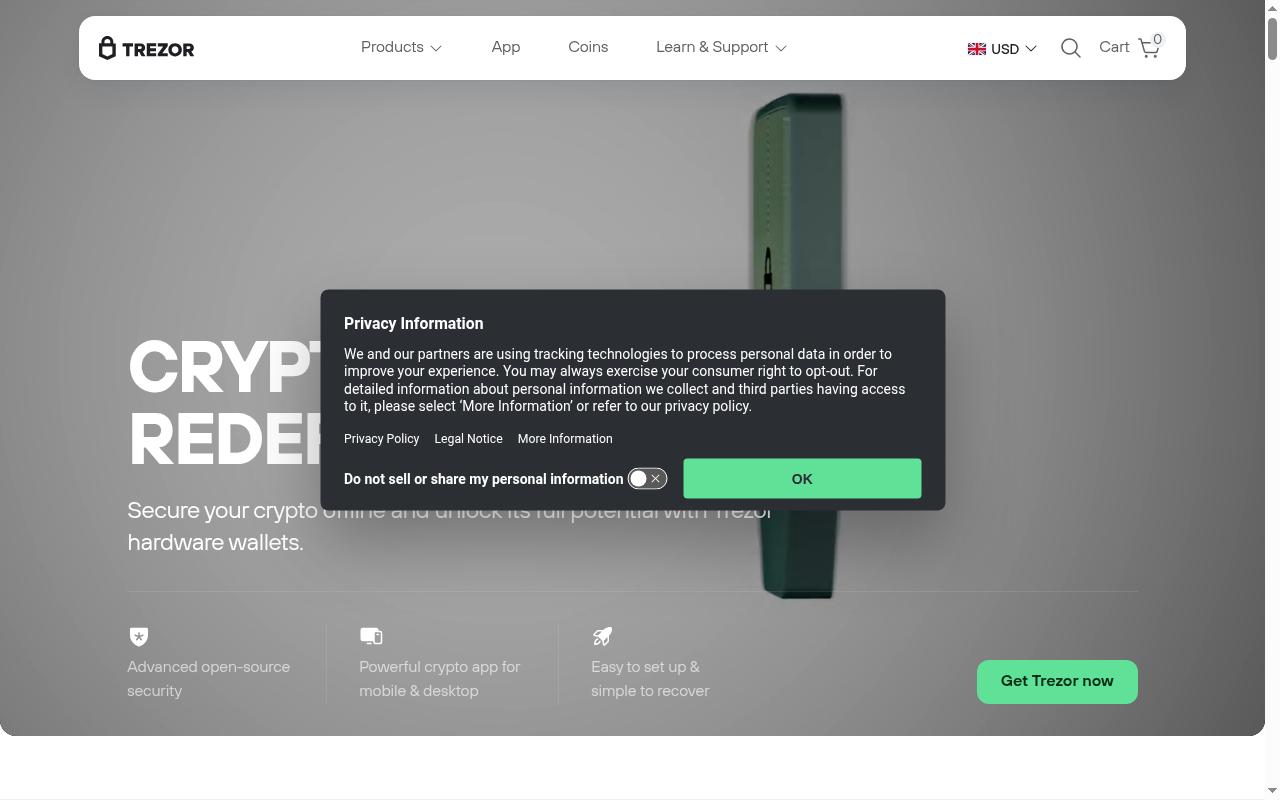Click Get Trezor now button
The width and height of the screenshot is (1280, 800).
[x=1057, y=682]
